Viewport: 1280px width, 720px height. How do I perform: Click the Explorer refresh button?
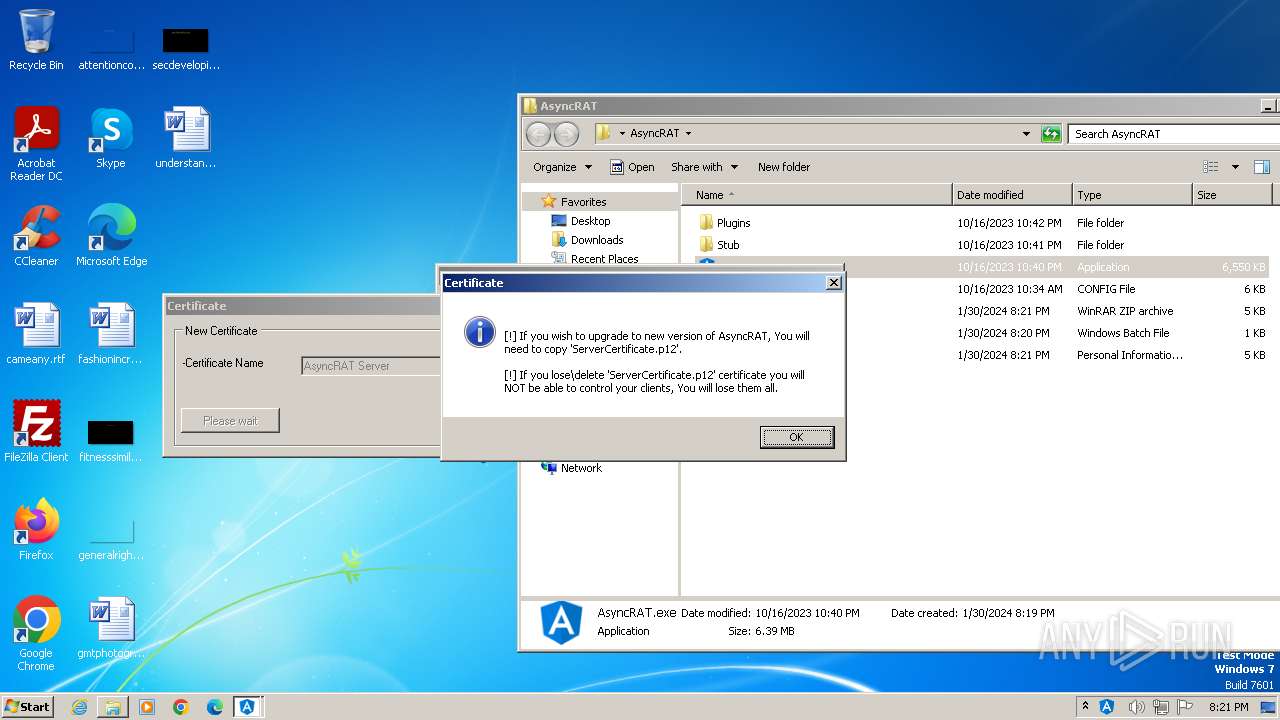[1051, 133]
